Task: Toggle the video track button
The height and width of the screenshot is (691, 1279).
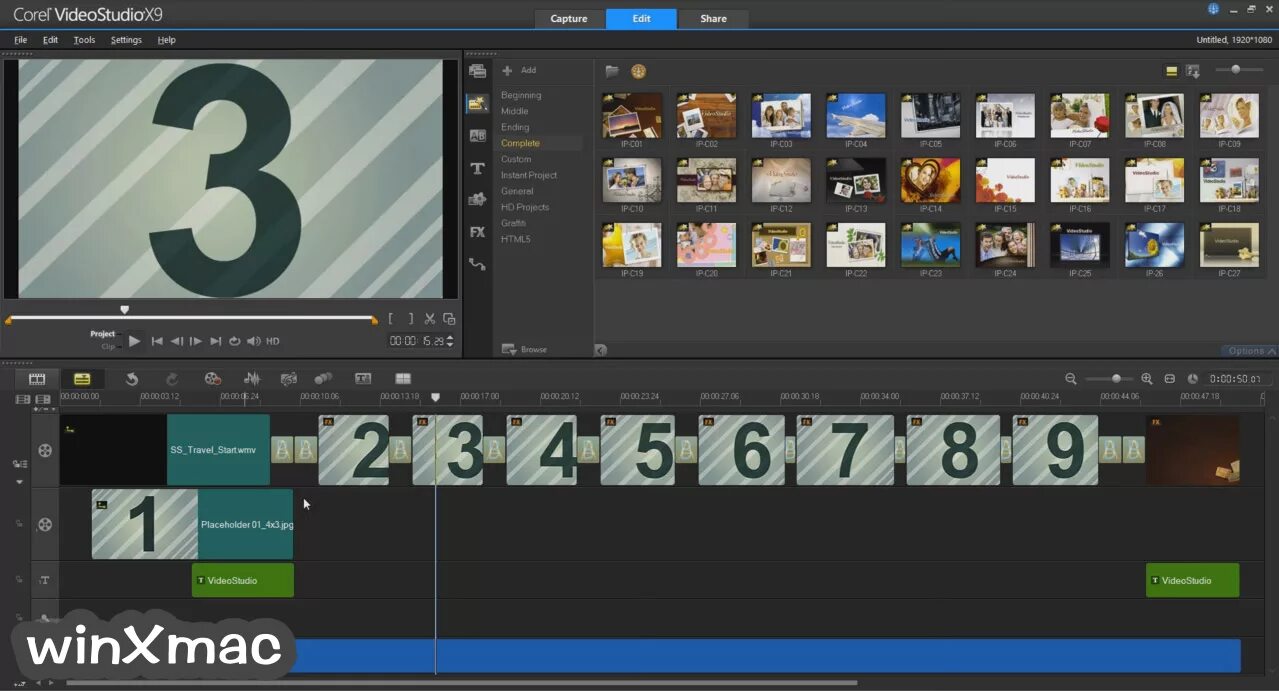Action: [45, 450]
